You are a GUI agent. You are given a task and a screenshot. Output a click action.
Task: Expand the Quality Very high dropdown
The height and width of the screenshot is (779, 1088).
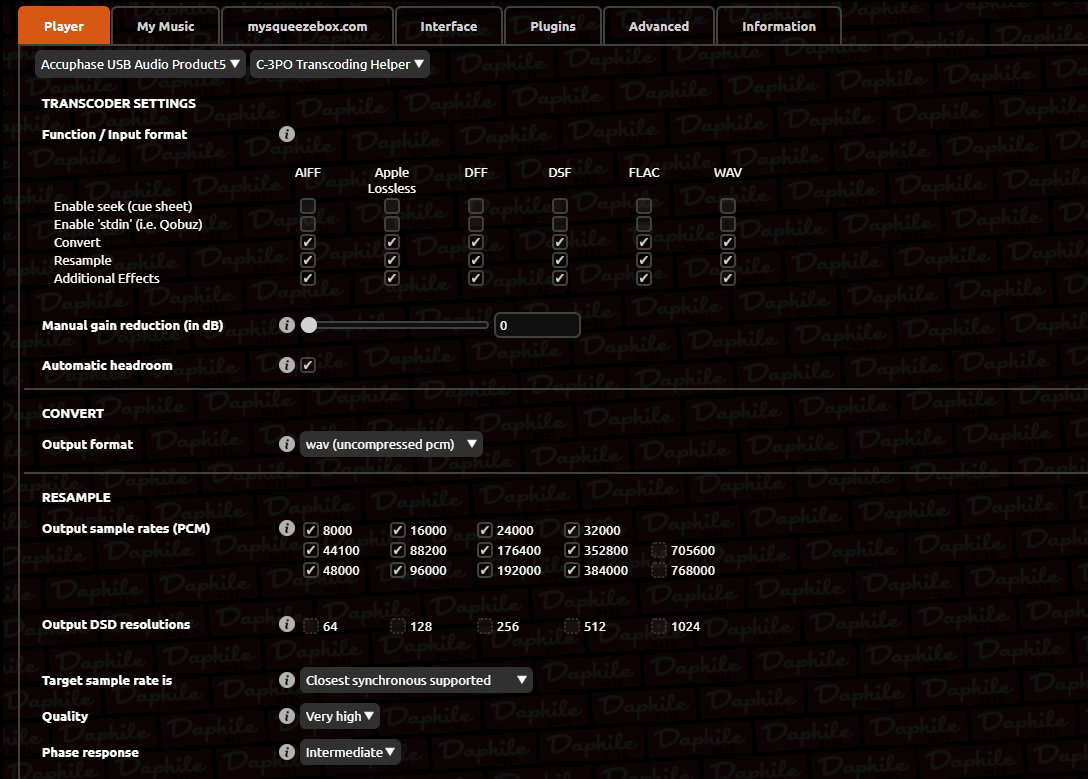click(x=339, y=716)
